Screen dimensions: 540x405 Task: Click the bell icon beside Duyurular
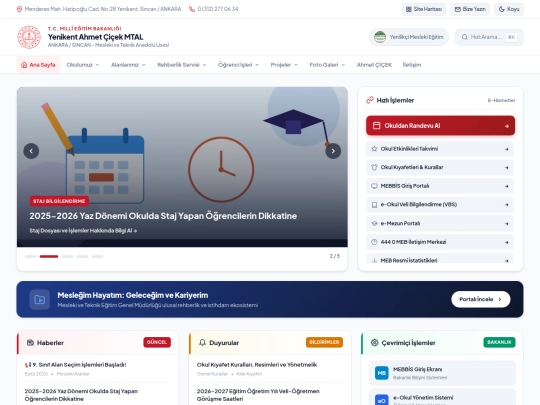[202, 343]
